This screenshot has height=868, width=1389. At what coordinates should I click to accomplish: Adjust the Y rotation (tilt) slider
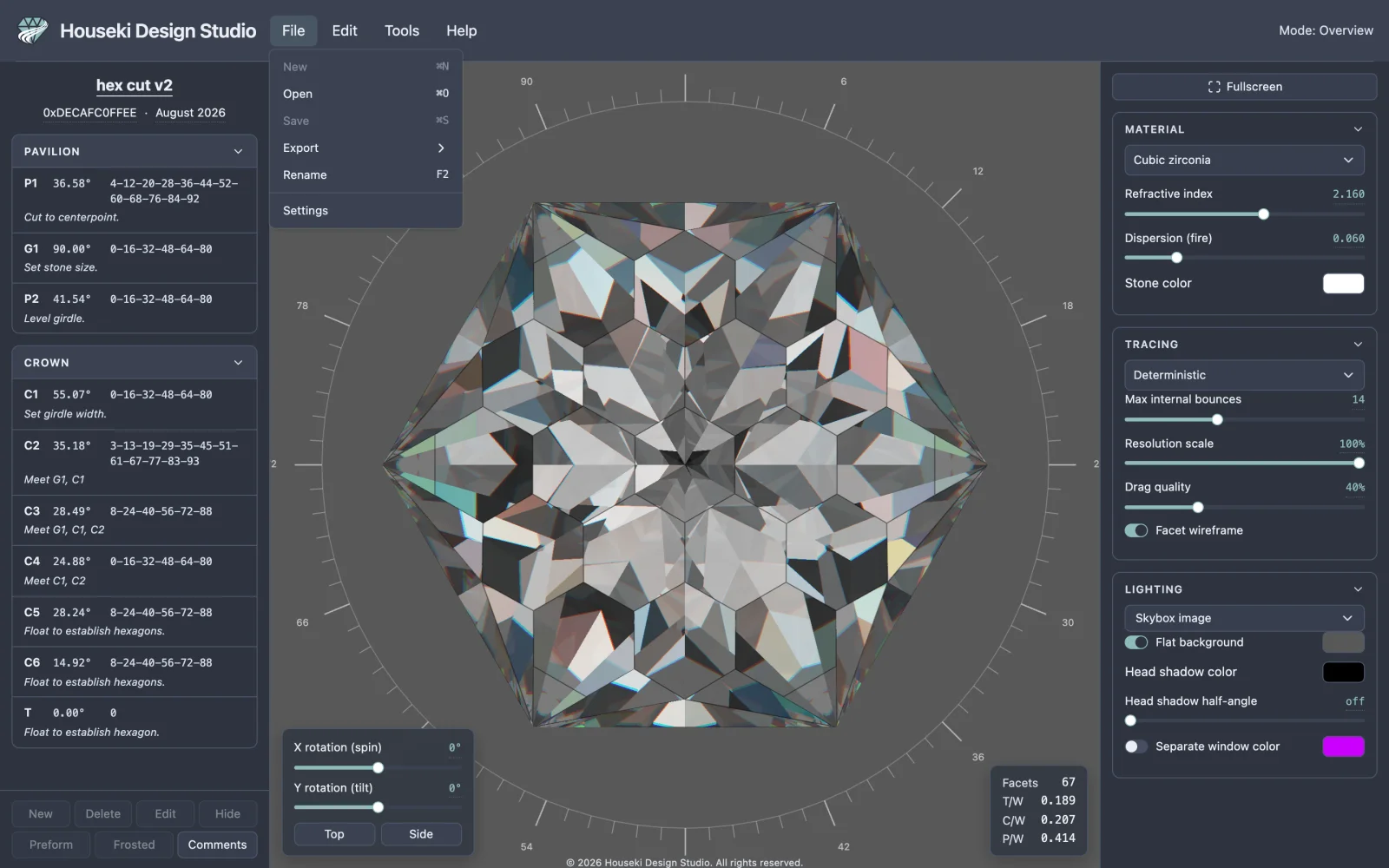click(378, 807)
